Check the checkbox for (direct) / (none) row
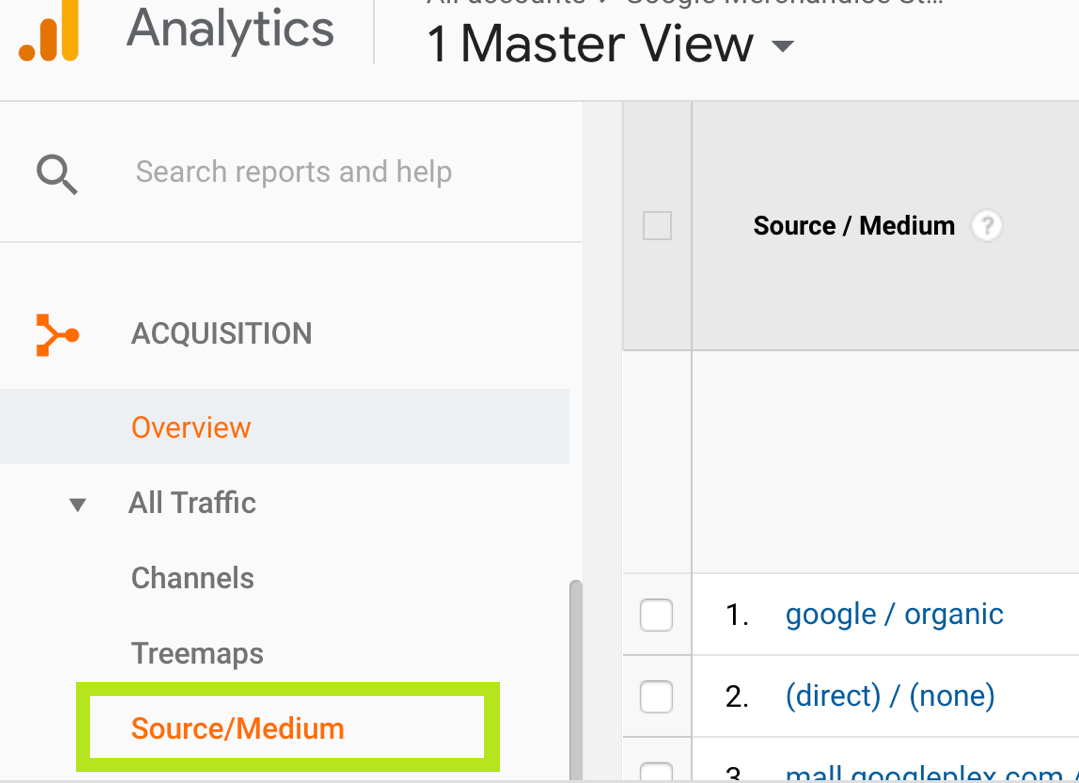 pyautogui.click(x=656, y=697)
